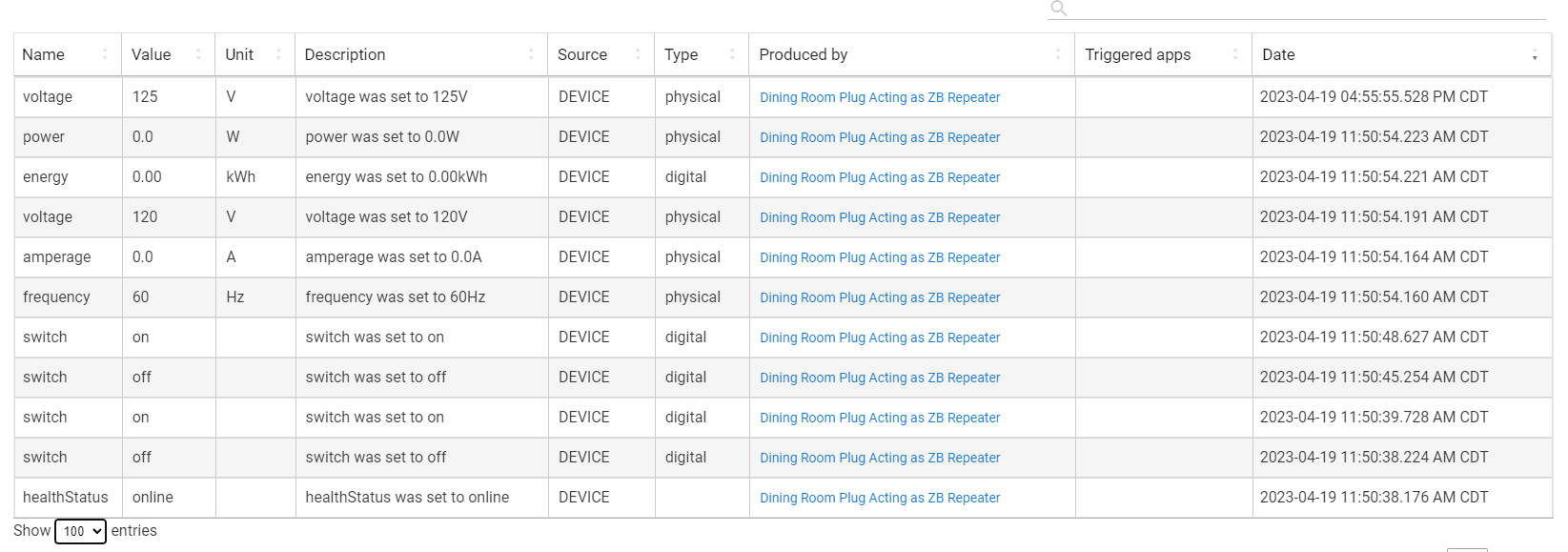This screenshot has width=1568, height=552.
Task: Open the Show entries count dropdown
Action: point(80,531)
